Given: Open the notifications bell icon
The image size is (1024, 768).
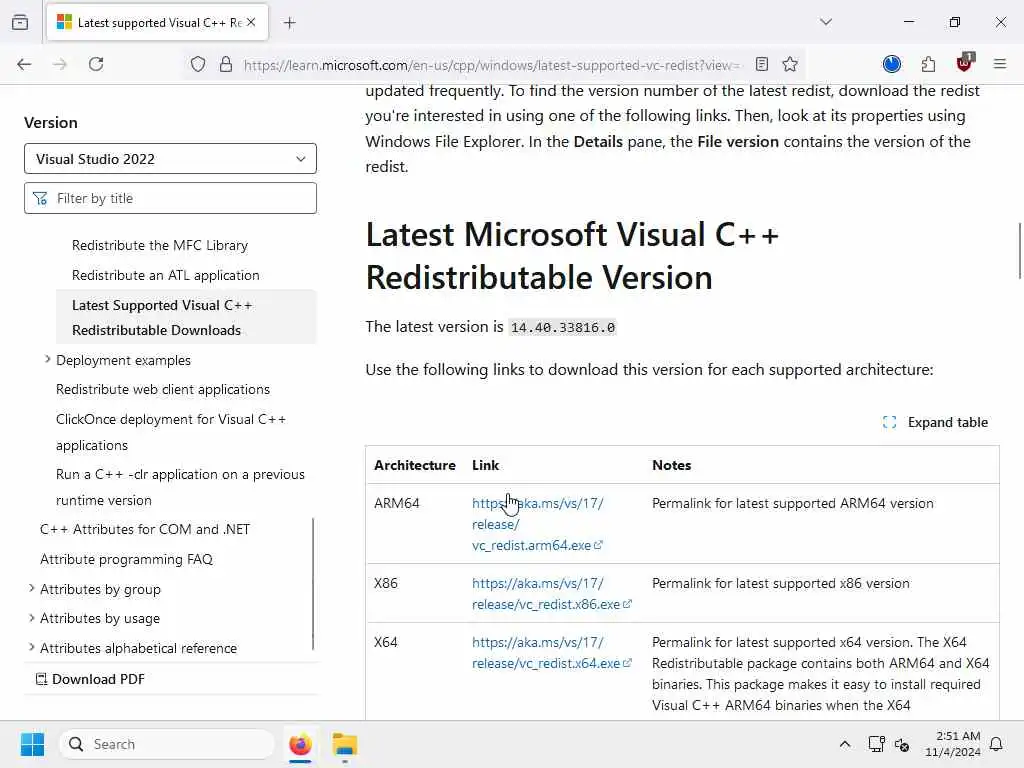Looking at the screenshot, I should point(997,744).
